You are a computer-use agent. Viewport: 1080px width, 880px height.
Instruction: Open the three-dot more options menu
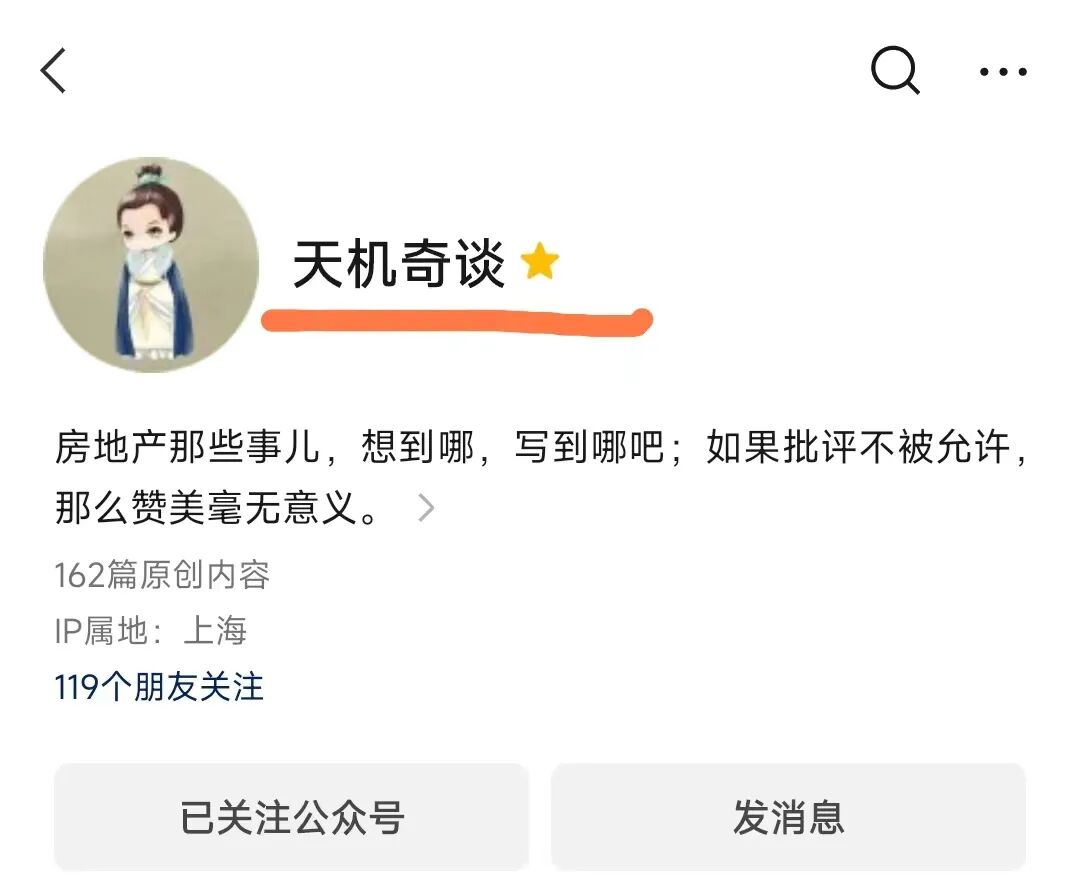(1003, 71)
